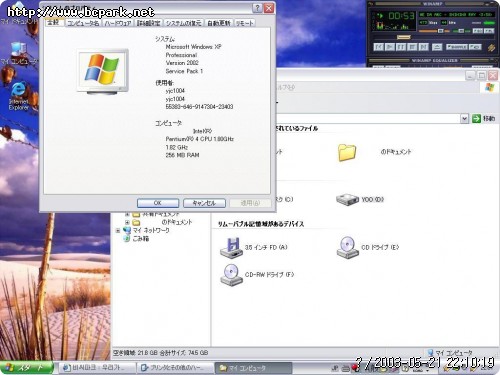Skip to next track in Winamp
The height and width of the screenshot is (375, 500).
pyautogui.click(x=424, y=47)
